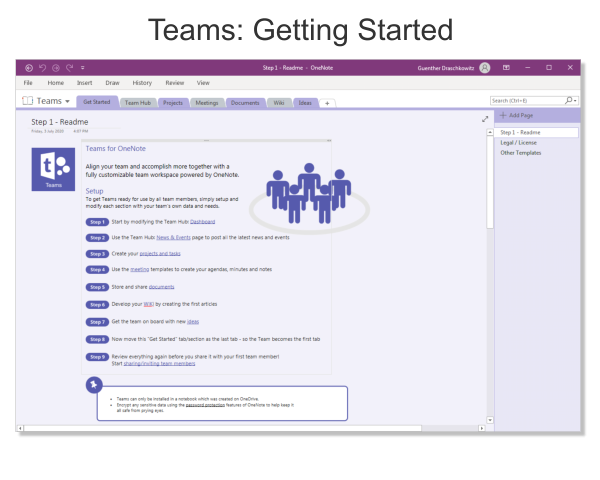Expand the Teams notebook dropdown
Image resolution: width=600 pixels, height=480 pixels.
(67, 101)
